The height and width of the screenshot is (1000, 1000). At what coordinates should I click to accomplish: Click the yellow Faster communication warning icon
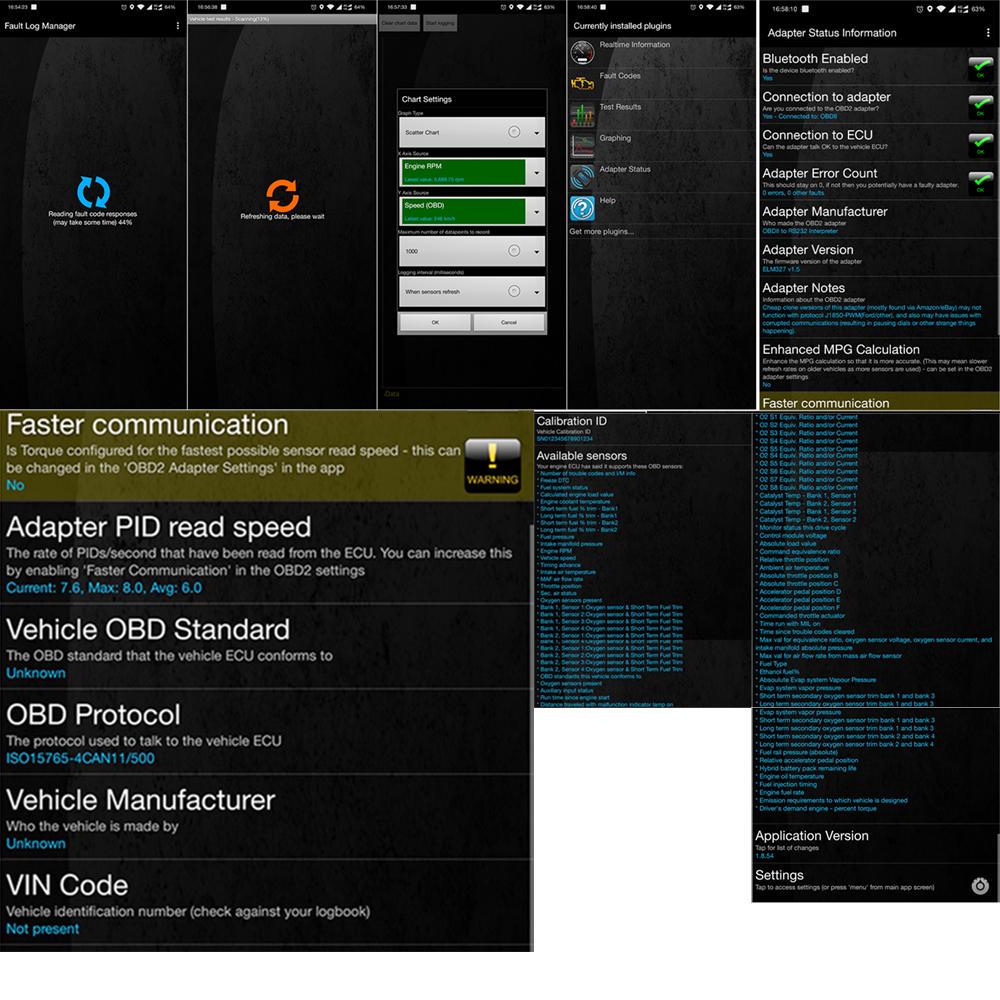pos(493,464)
